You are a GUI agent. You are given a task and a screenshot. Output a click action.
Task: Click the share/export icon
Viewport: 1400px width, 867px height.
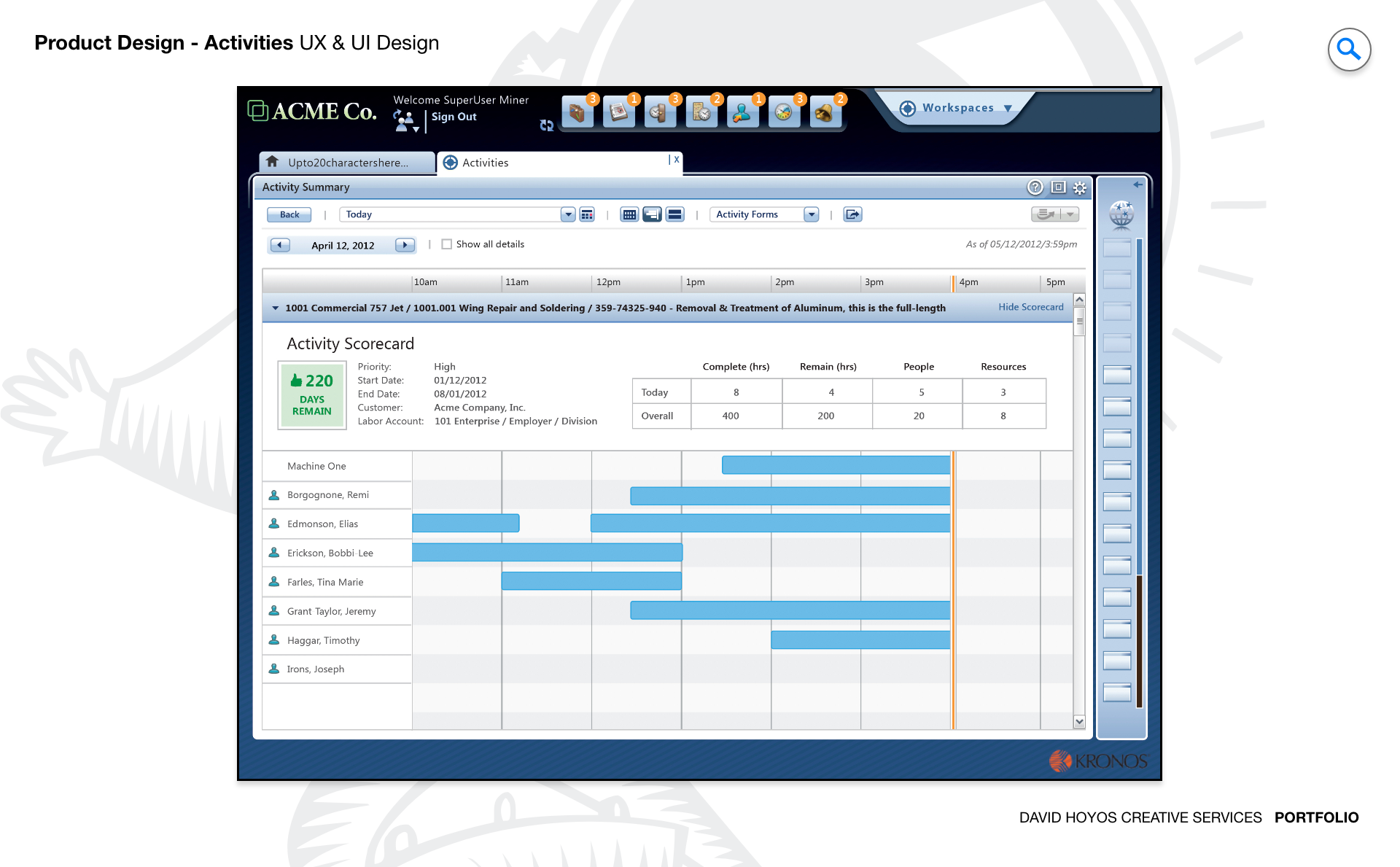point(853,214)
